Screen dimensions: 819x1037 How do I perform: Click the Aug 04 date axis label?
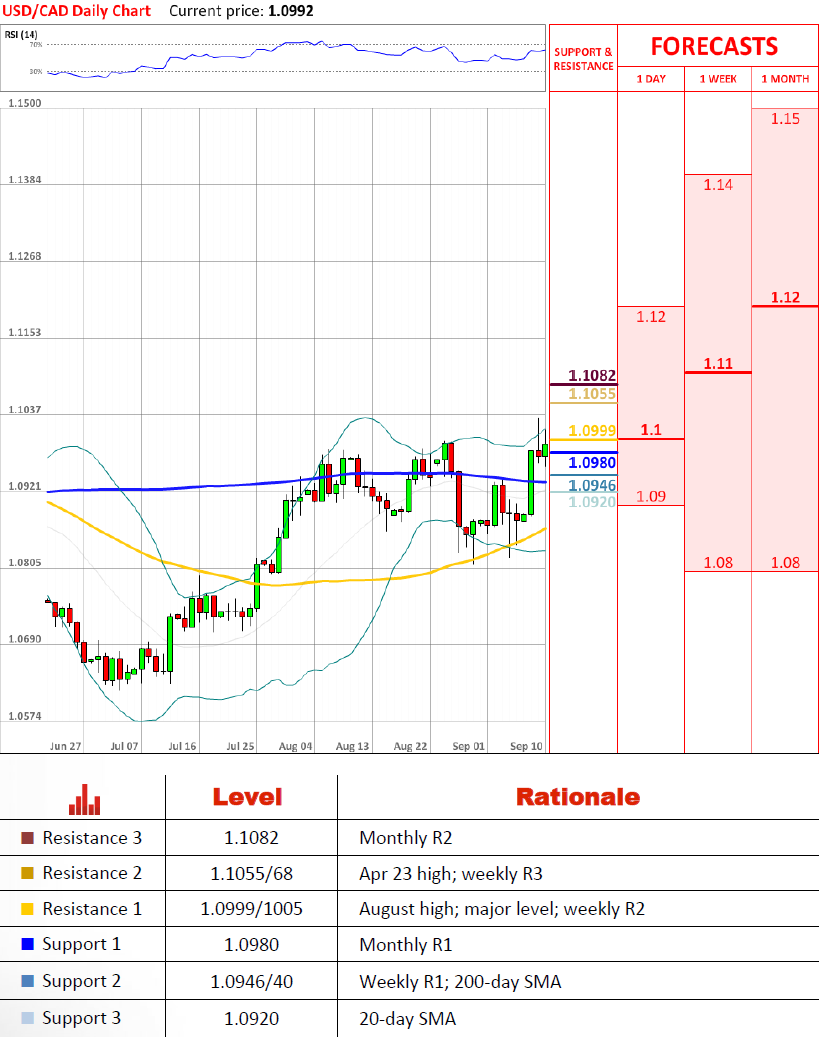(295, 746)
